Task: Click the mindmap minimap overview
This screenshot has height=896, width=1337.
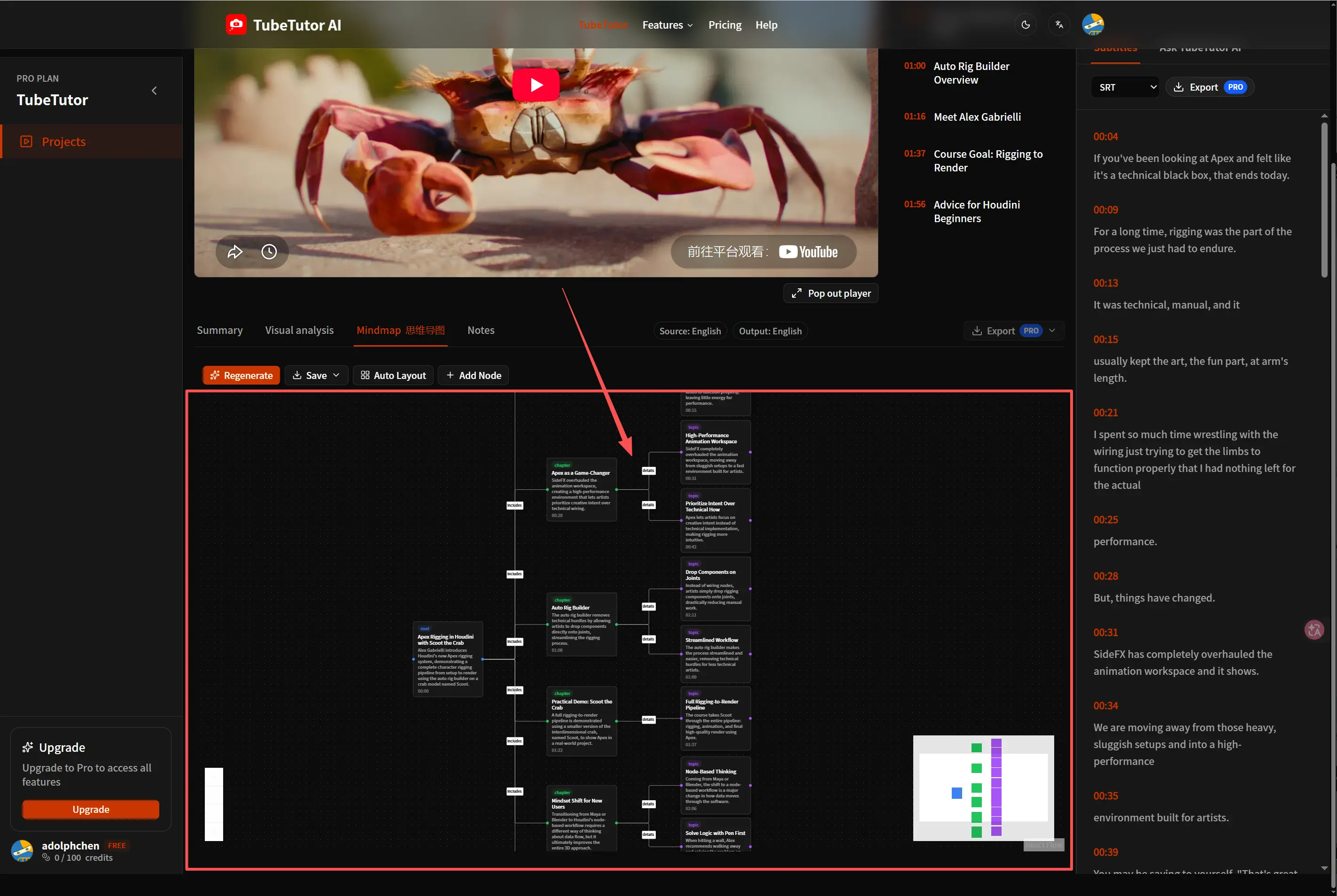Action: (x=983, y=788)
